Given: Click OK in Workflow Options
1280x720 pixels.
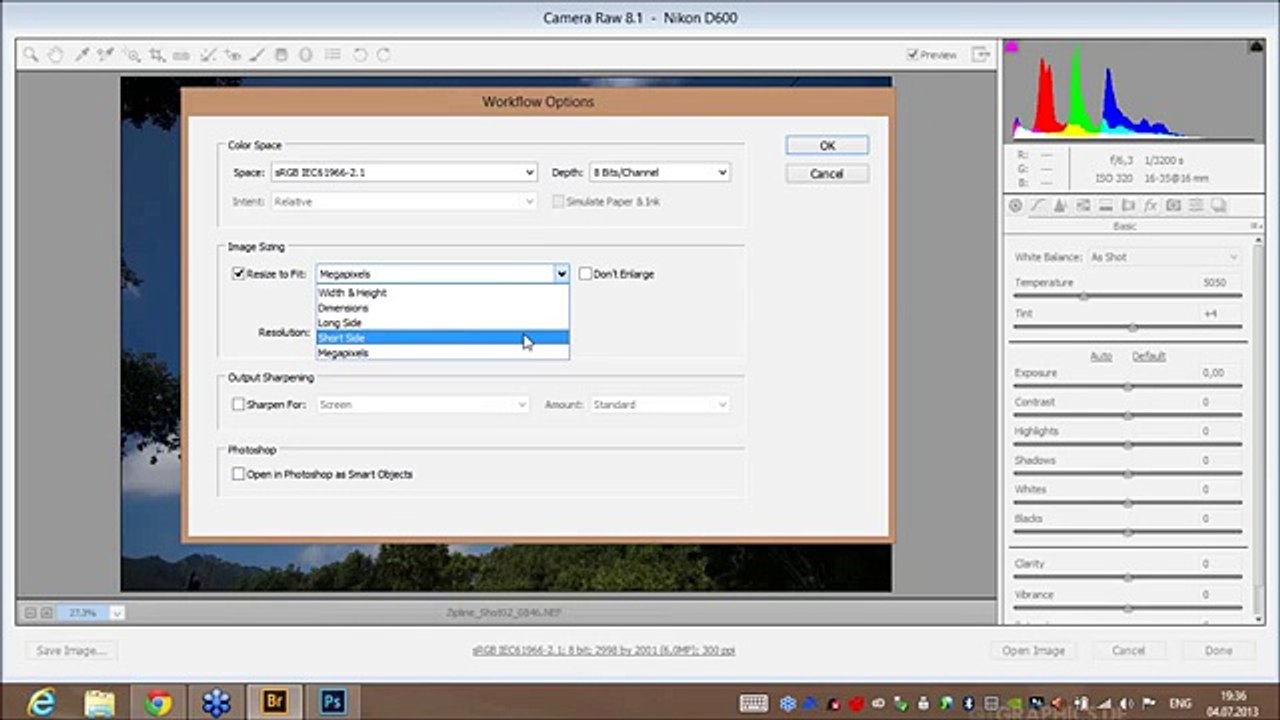Looking at the screenshot, I should [x=827, y=146].
